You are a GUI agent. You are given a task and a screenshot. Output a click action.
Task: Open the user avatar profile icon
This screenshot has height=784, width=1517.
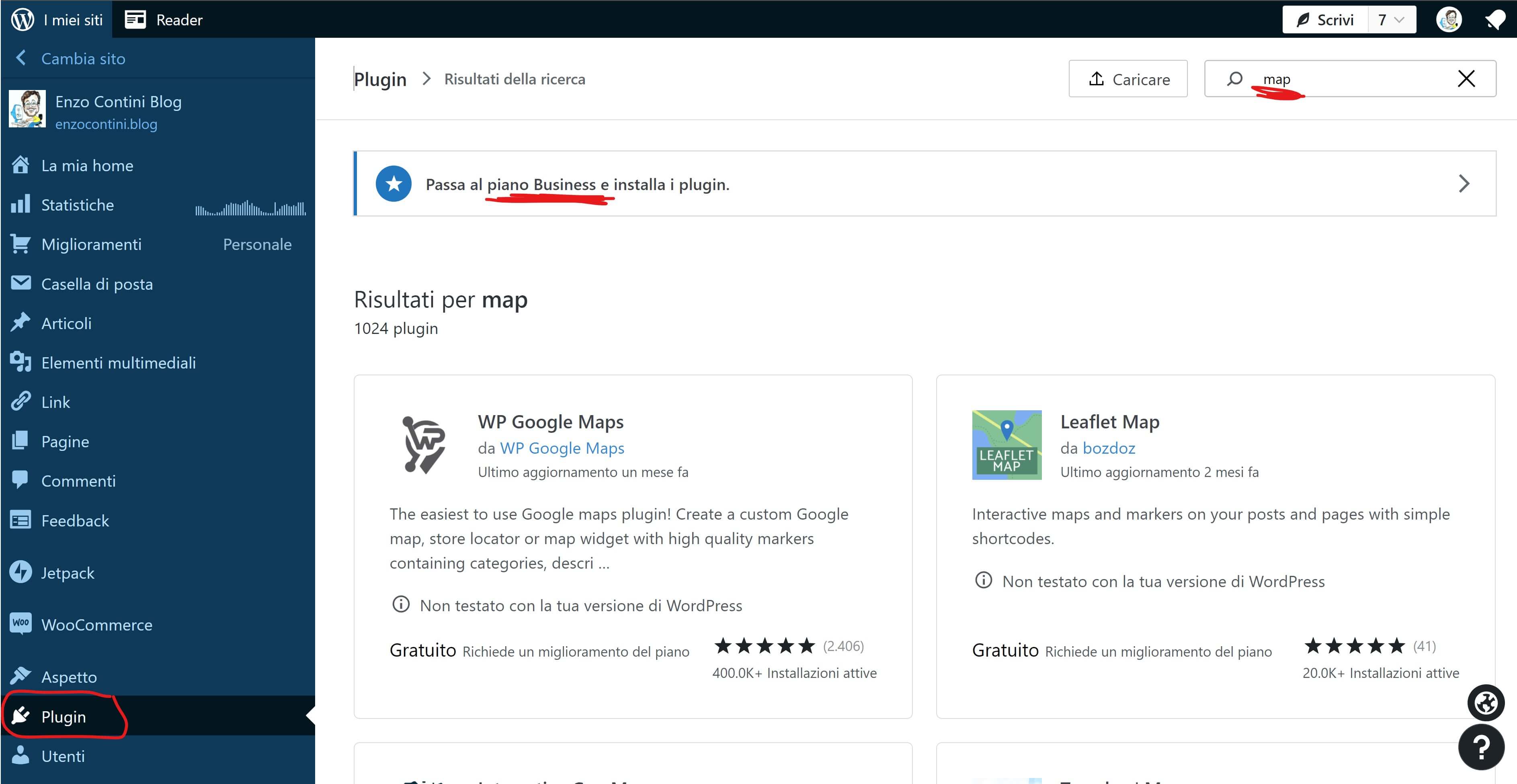pyautogui.click(x=1449, y=20)
